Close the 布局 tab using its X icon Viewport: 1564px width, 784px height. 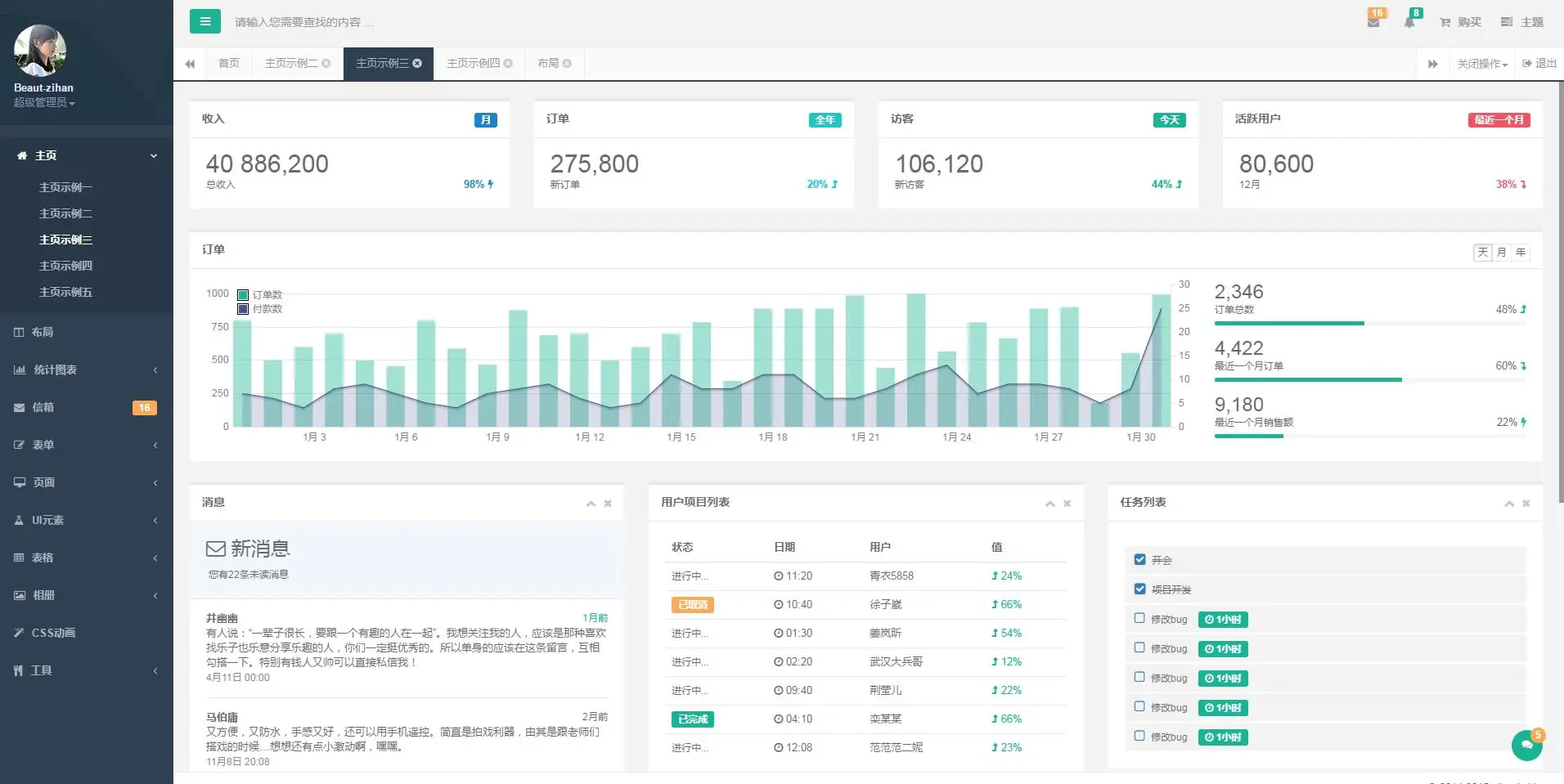(x=567, y=63)
